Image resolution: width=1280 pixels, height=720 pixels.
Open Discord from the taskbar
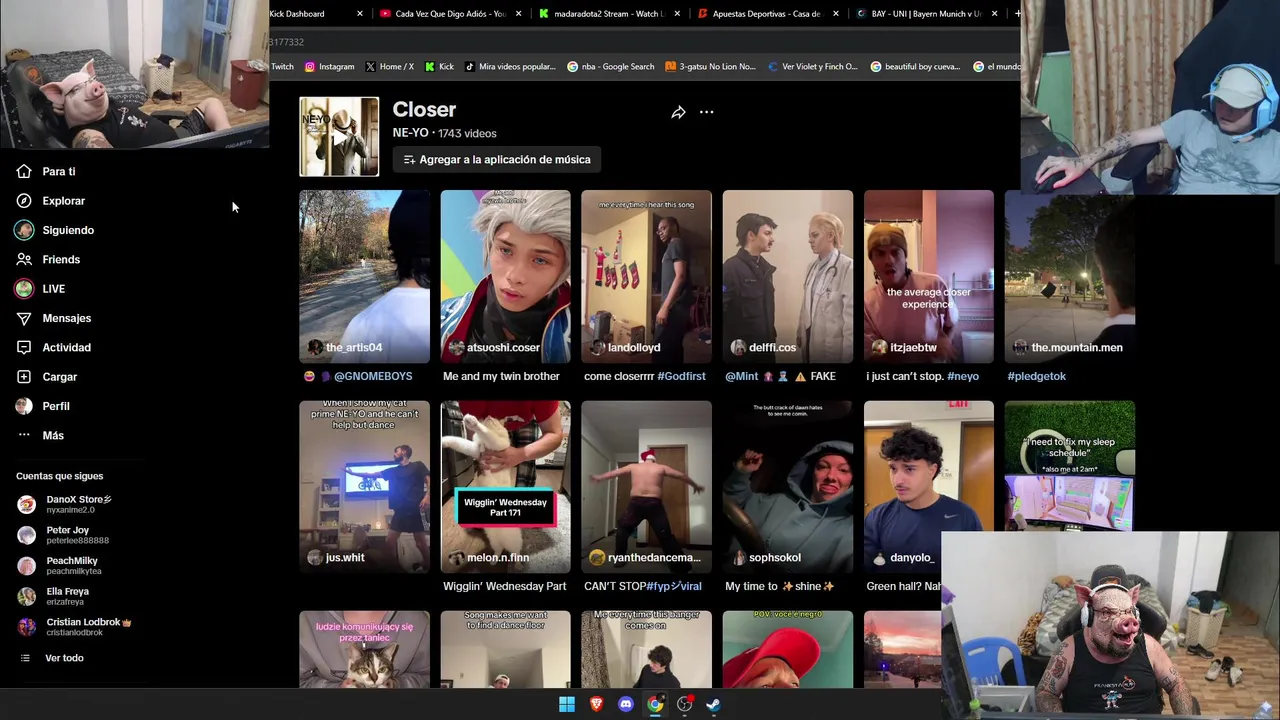tap(626, 704)
